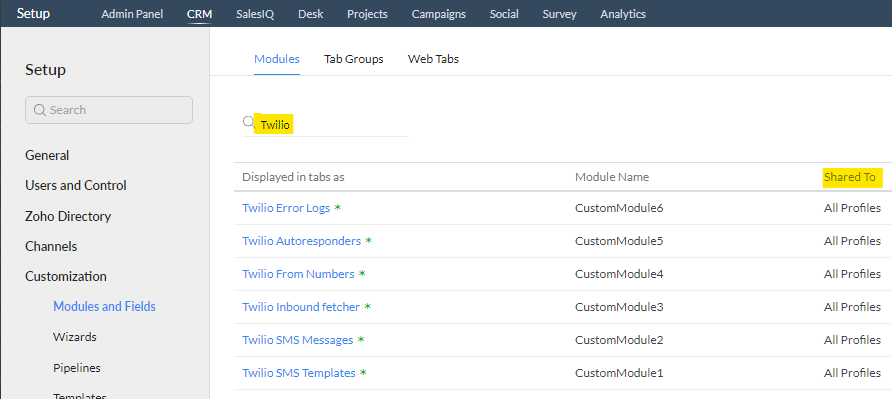This screenshot has width=892, height=399.
Task: Click green asterisk next to Twilio Error Logs
Action: [x=337, y=208]
